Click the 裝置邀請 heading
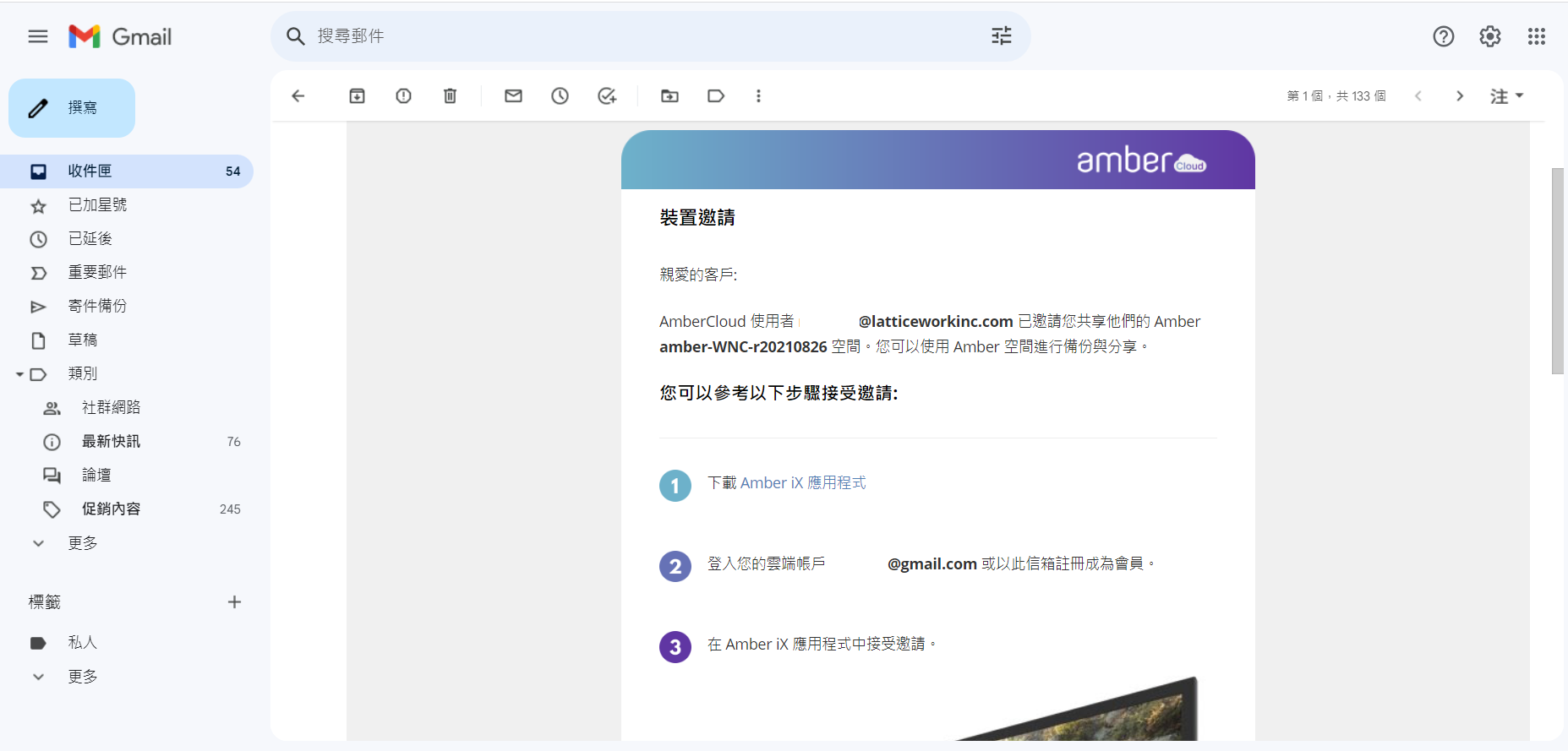The image size is (1568, 751). pyautogui.click(x=697, y=218)
